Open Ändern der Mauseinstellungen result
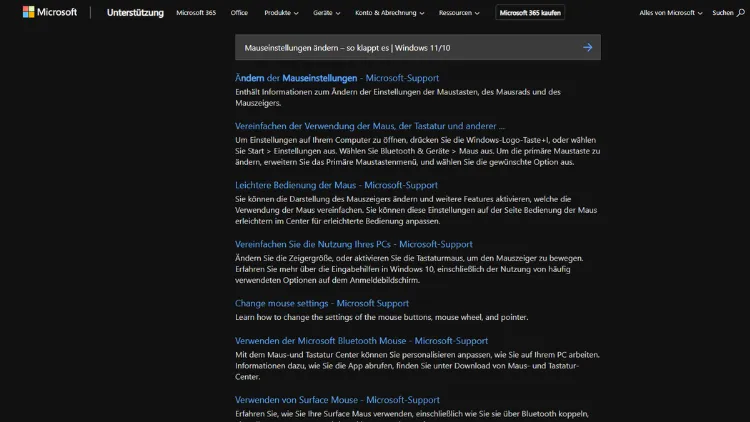The image size is (750, 422). [337, 78]
